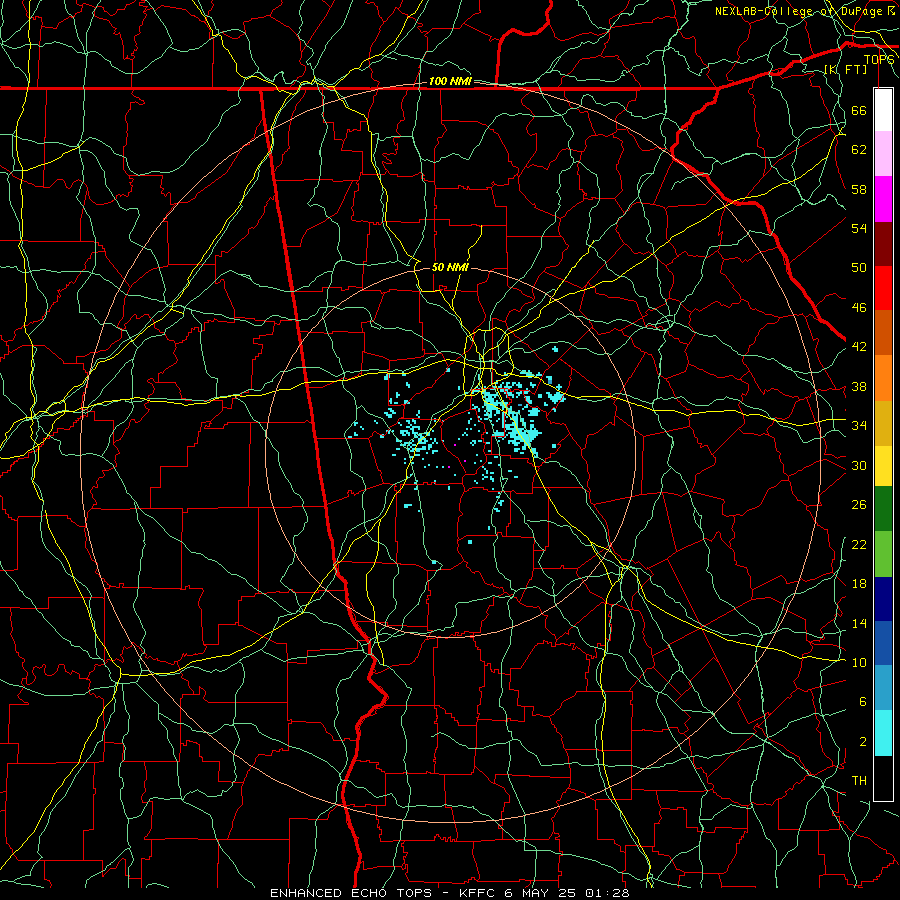This screenshot has height=900, width=900.
Task: Click the 26 legend value
Action: 859,505
